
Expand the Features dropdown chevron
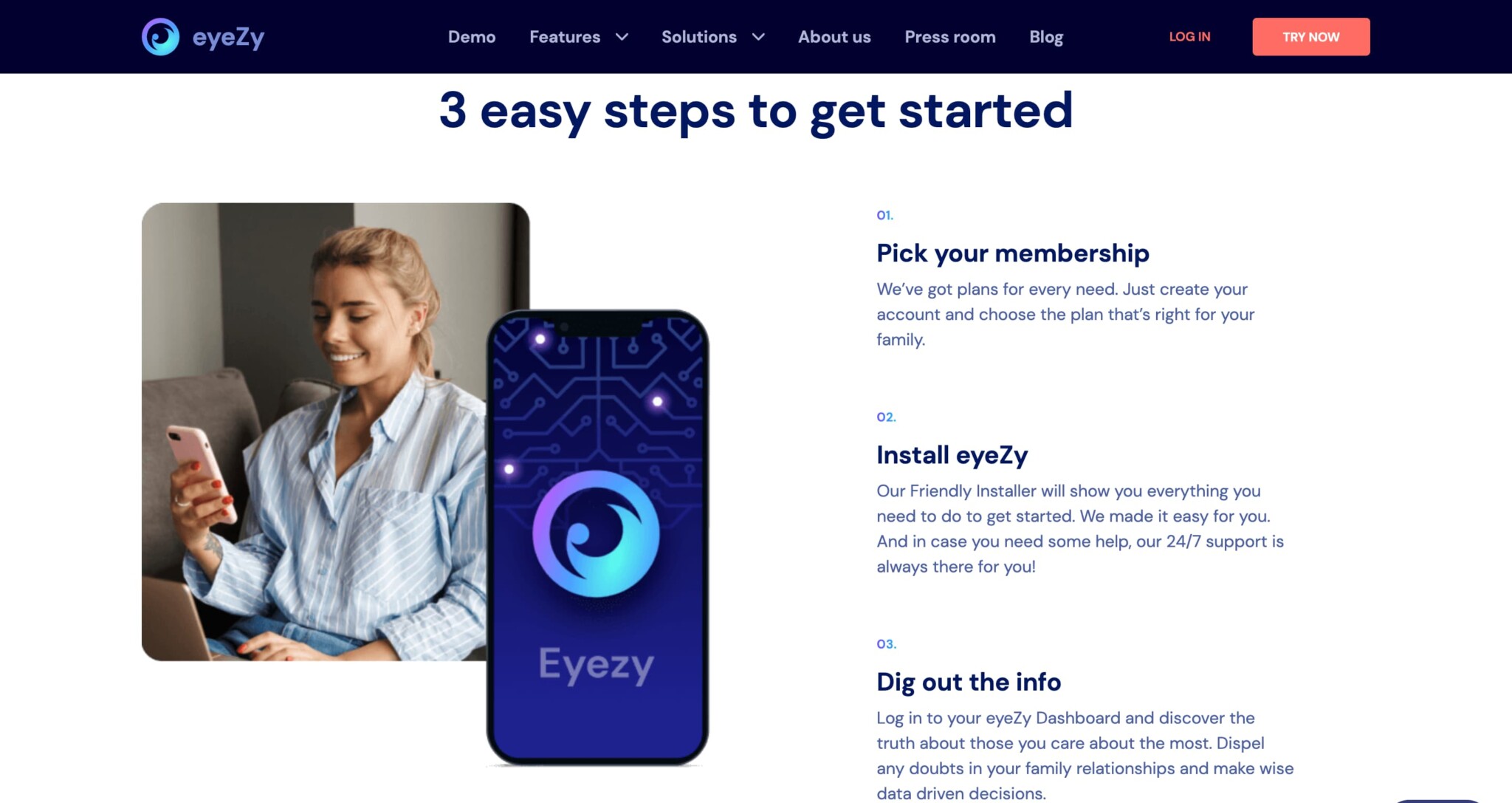(622, 37)
